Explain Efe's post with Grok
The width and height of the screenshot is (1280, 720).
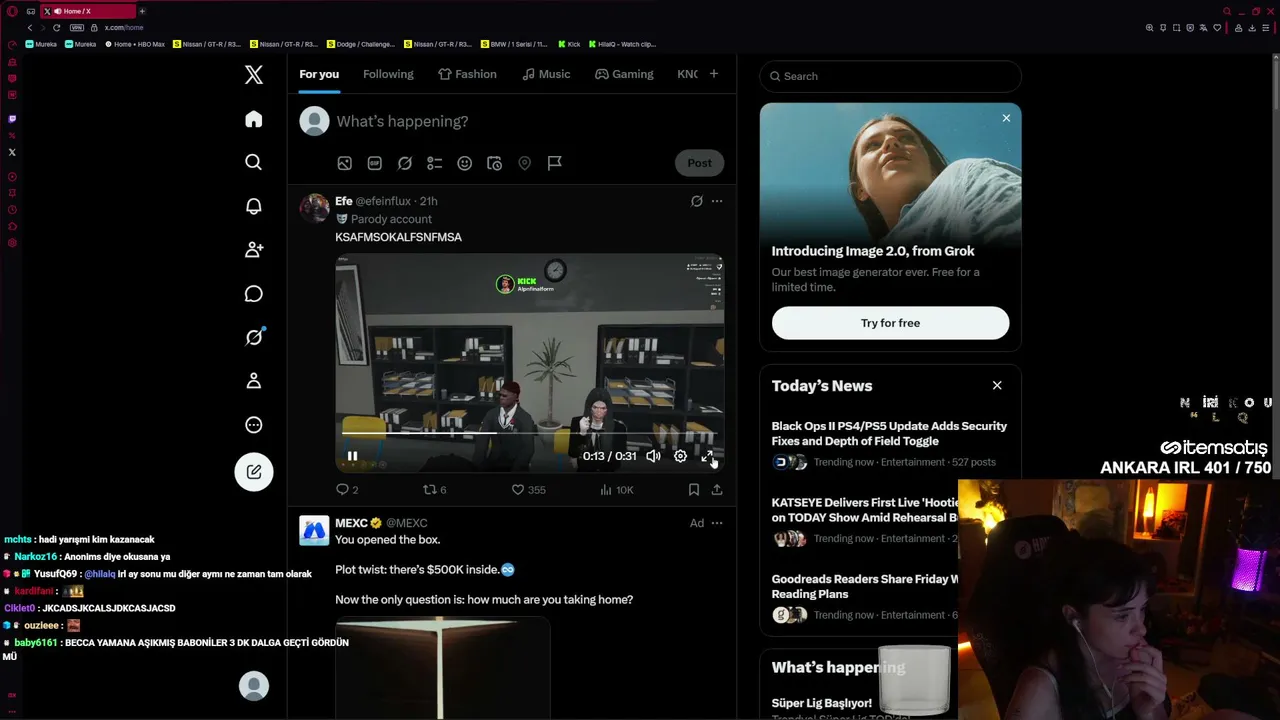coord(697,201)
